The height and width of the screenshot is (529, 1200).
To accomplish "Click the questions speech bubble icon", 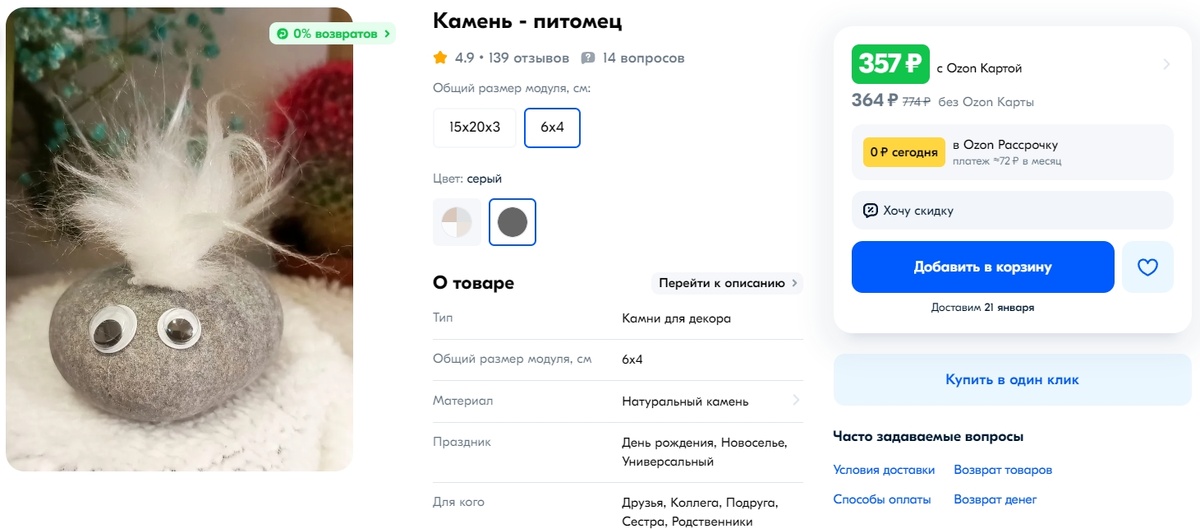I will [588, 59].
